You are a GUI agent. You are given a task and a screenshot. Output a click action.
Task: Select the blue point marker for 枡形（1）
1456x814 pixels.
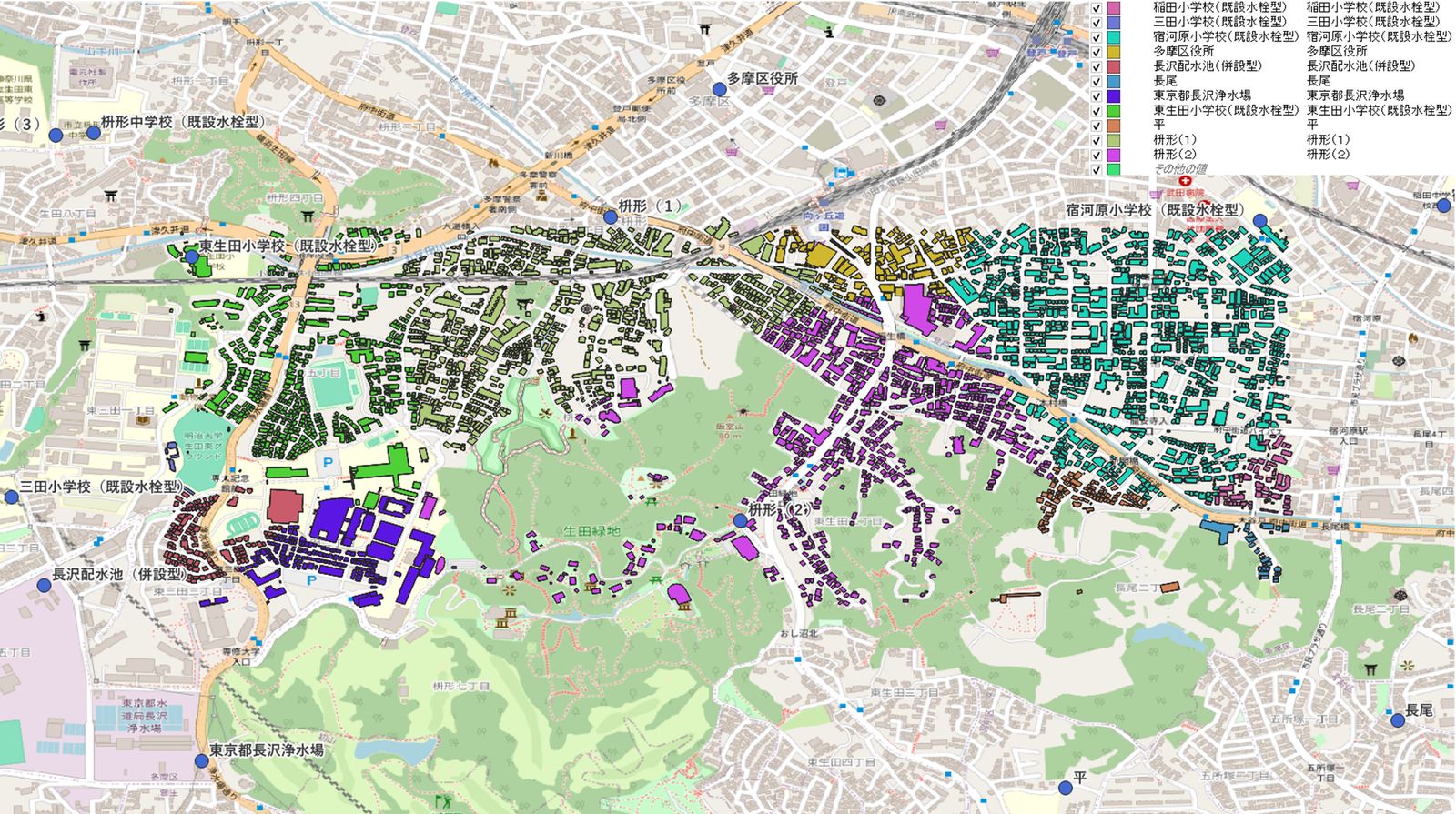(610, 217)
